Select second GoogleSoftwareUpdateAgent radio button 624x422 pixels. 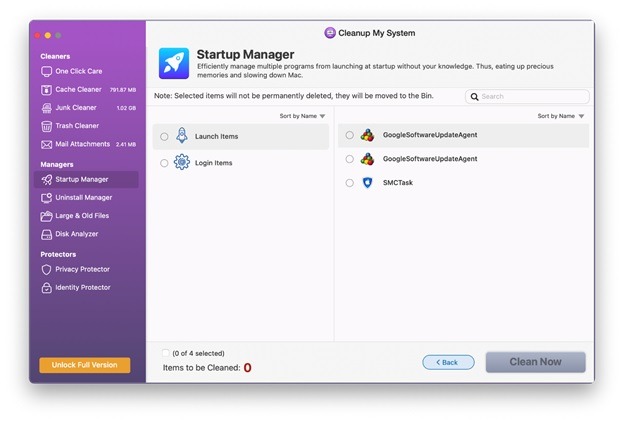[349, 159]
